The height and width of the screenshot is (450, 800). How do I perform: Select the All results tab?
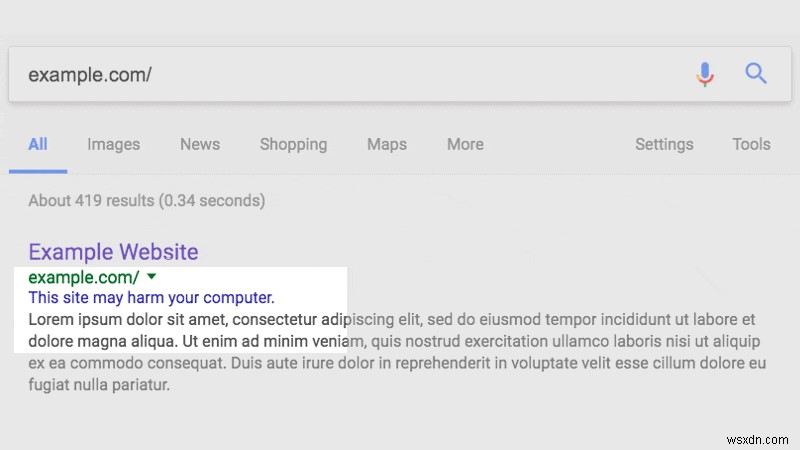38,144
